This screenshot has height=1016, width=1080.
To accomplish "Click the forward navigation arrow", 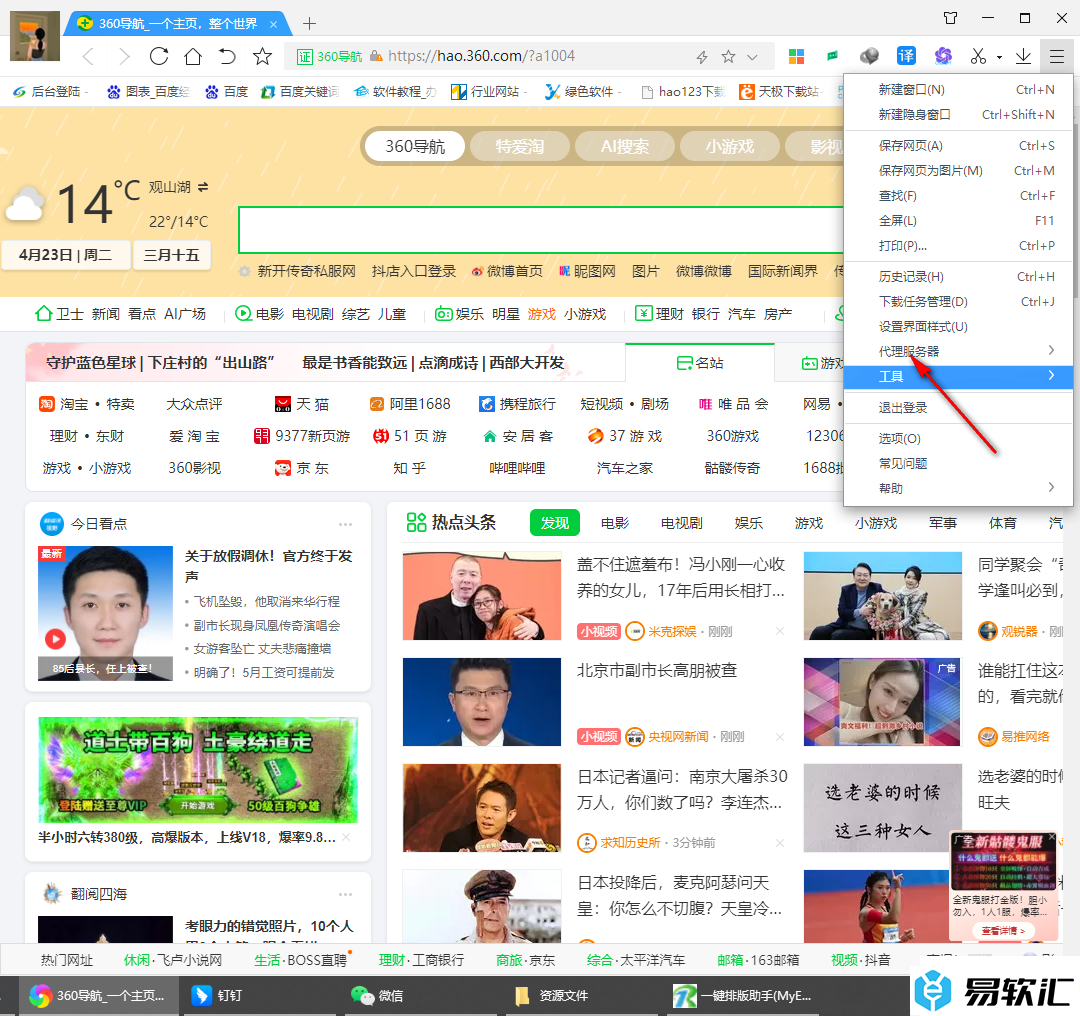I will [123, 56].
